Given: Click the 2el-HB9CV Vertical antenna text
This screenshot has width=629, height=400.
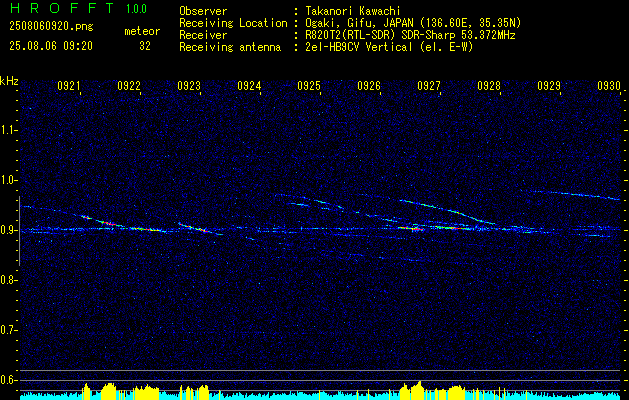Looking at the screenshot, I should pos(390,47).
